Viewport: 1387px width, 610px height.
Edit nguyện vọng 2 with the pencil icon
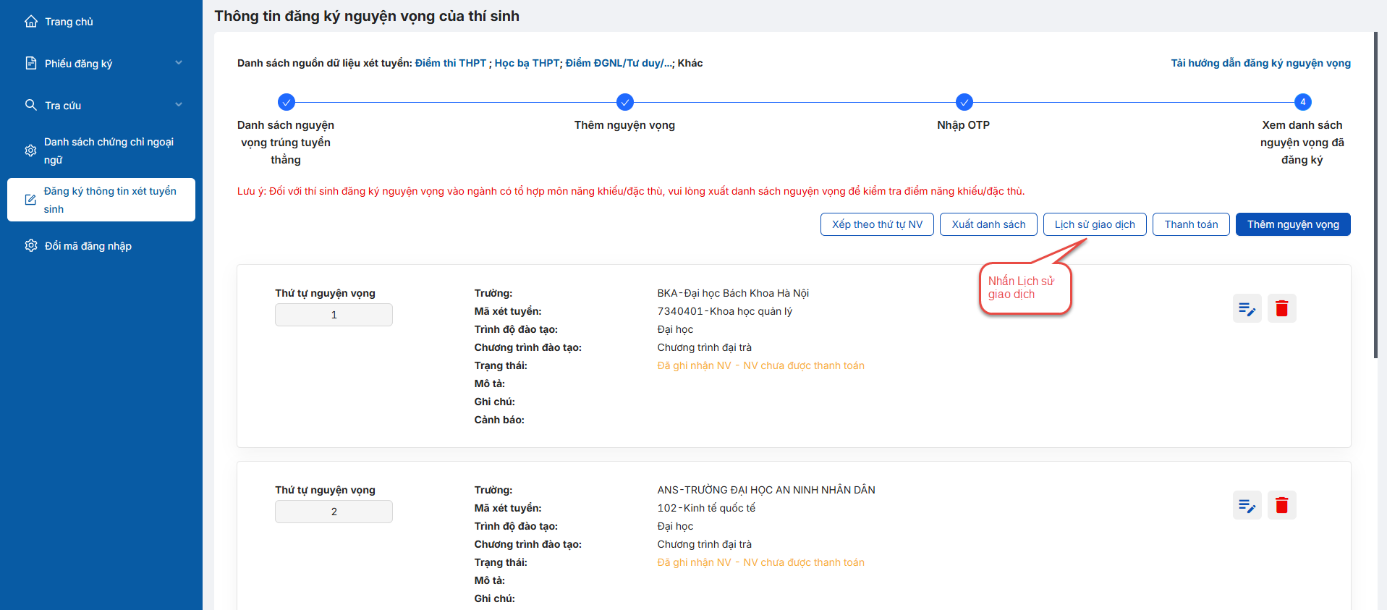(1247, 506)
